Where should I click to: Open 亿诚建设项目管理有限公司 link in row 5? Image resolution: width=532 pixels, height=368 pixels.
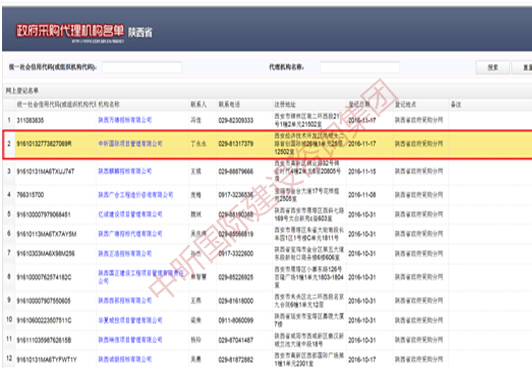[x=130, y=214]
